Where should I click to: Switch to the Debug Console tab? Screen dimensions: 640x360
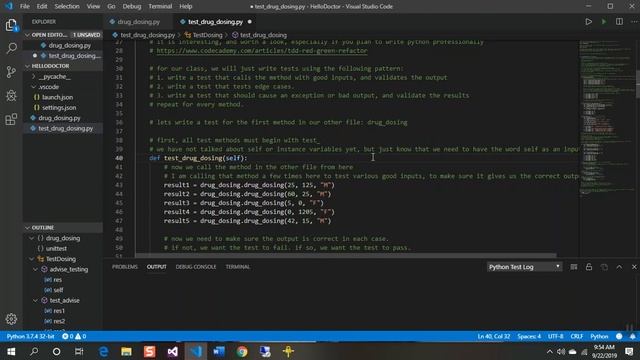tap(196, 267)
